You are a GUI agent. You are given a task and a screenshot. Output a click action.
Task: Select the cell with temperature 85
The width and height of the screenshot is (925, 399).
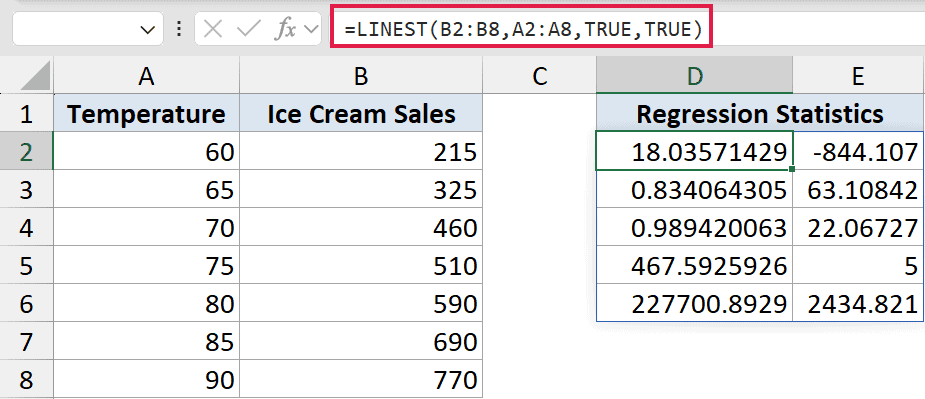tap(146, 341)
